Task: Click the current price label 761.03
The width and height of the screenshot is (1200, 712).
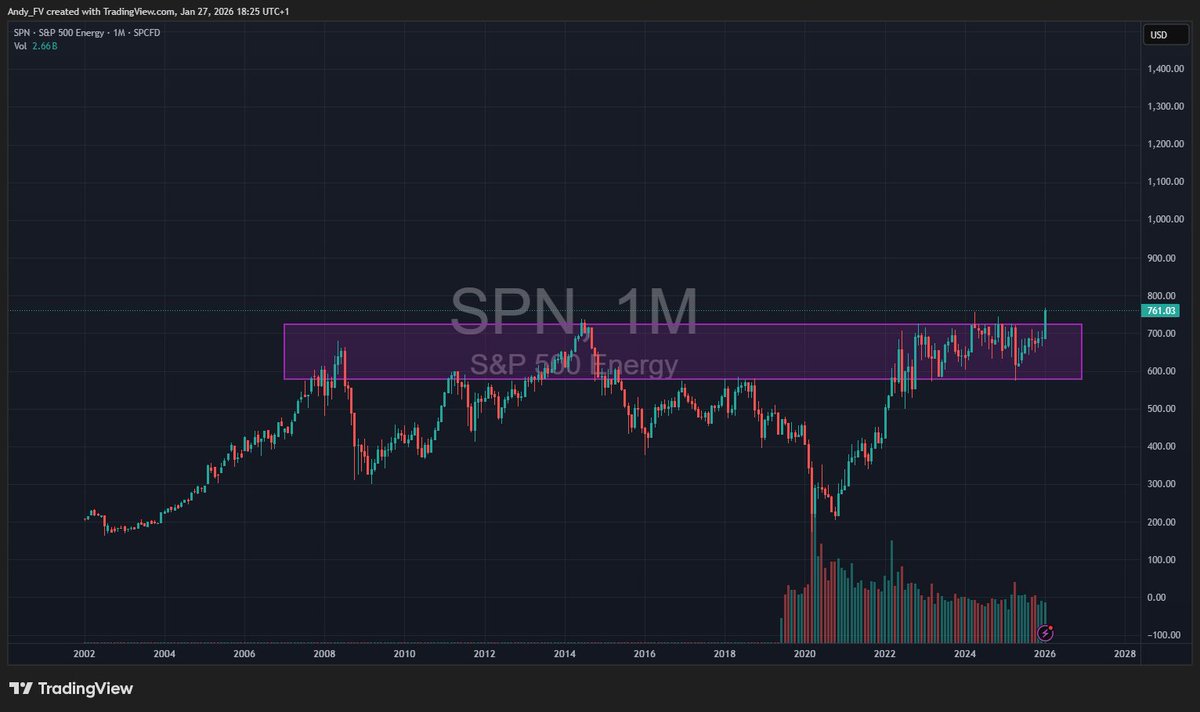Action: coord(1160,311)
